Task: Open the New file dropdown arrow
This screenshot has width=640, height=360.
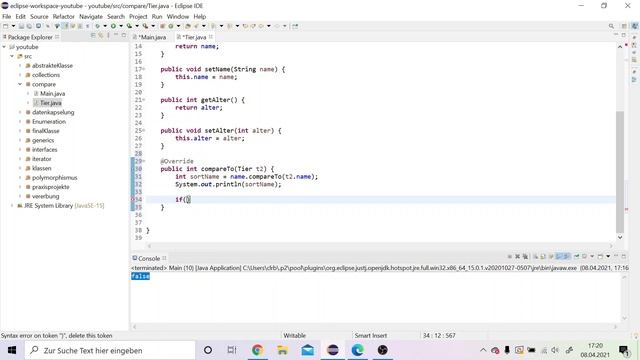Action: (x=13, y=26)
